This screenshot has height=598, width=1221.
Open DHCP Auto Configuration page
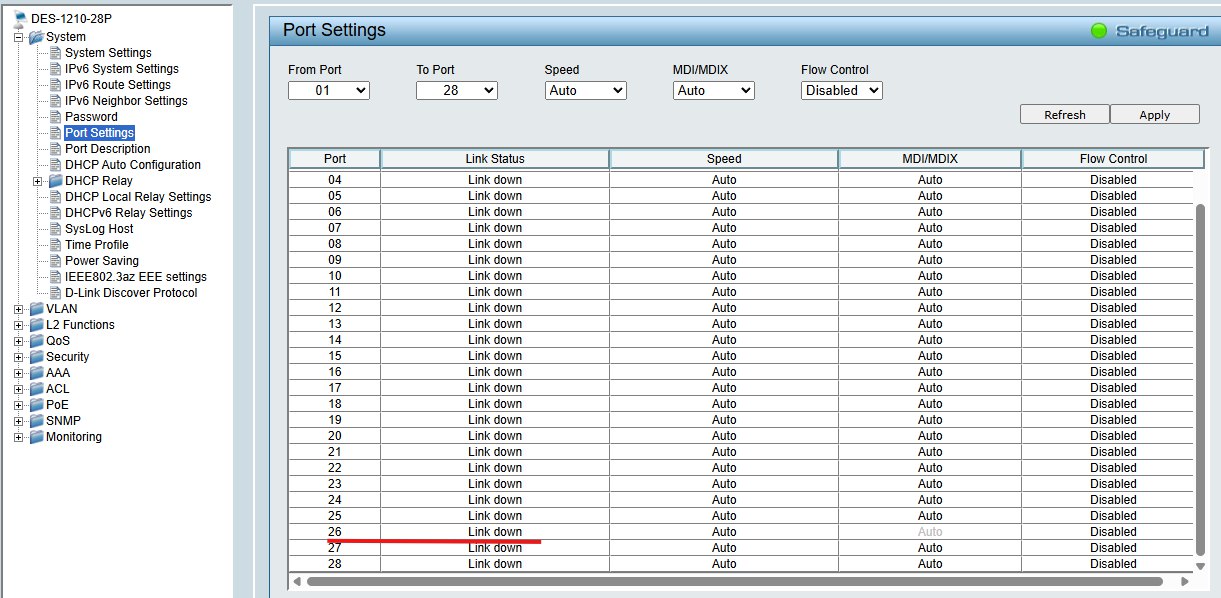(133, 165)
